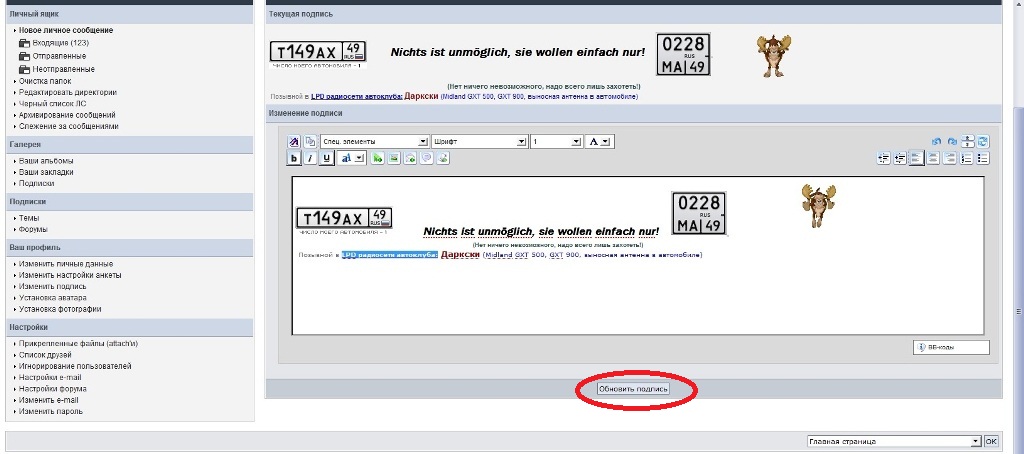Apply italic formatting to selected text
Viewport: 1024px width, 454px height.
point(310,158)
